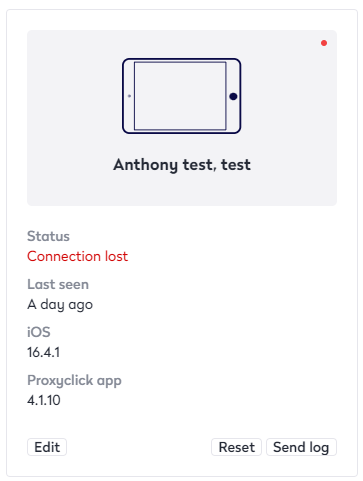
Task: Click the app version 4.1.10
Action: pos(44,400)
